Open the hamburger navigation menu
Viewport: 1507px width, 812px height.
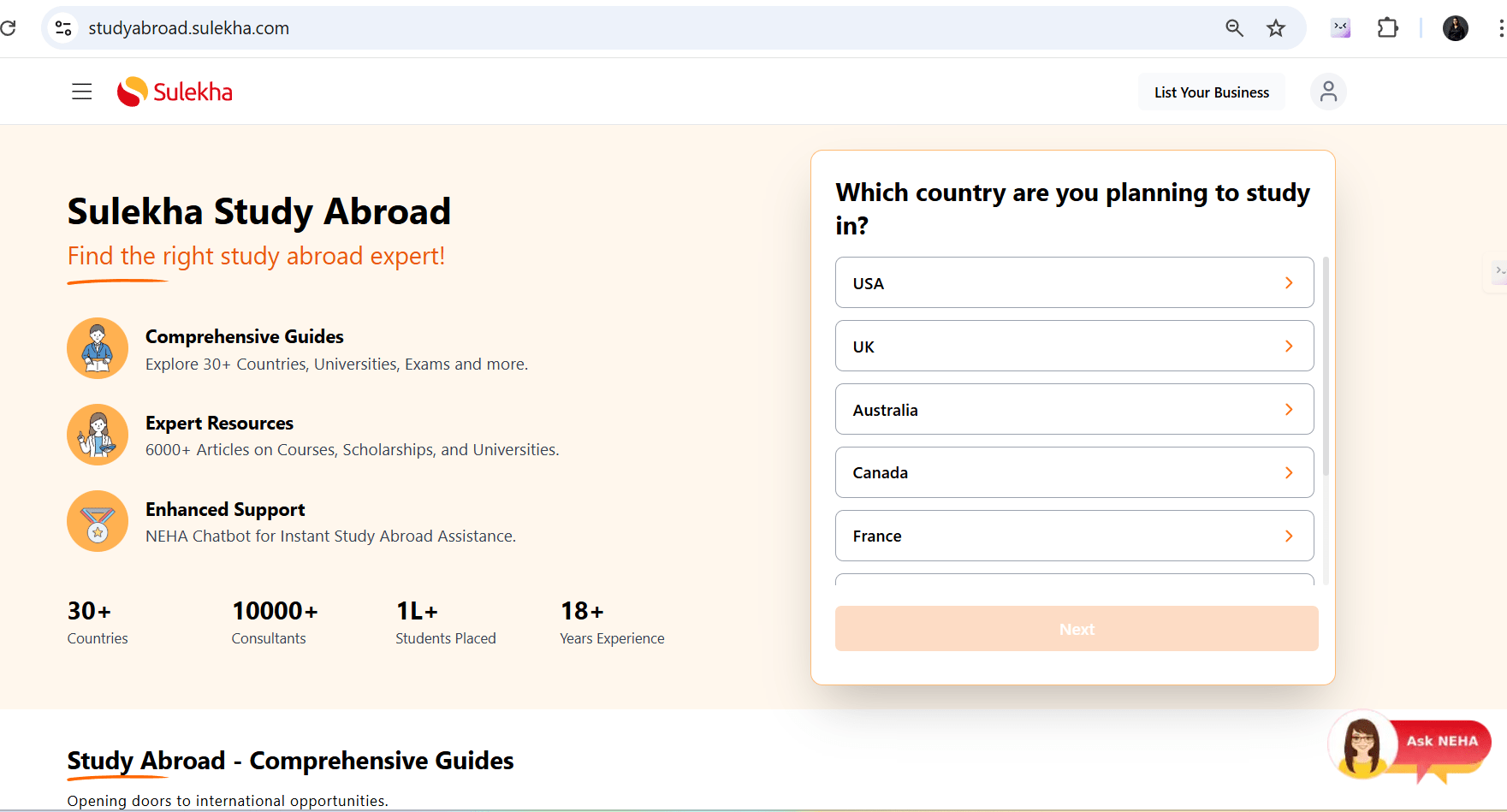[81, 92]
